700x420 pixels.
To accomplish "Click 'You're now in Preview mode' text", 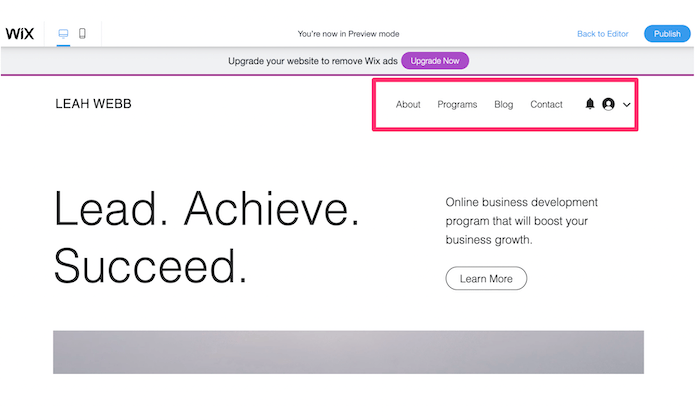I will click(x=348, y=34).
